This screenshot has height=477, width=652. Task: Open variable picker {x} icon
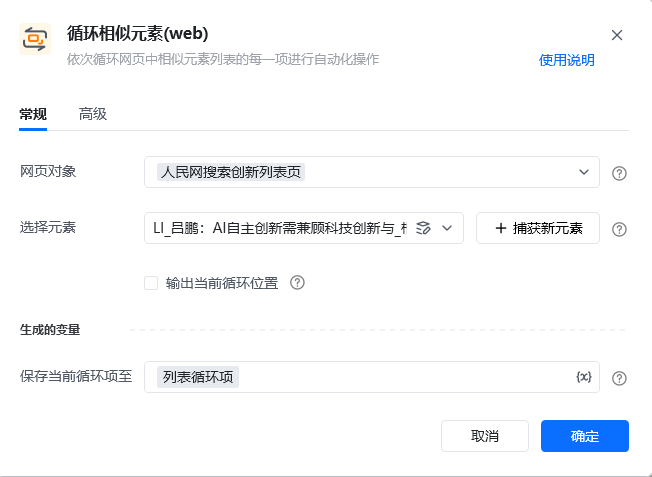click(583, 377)
